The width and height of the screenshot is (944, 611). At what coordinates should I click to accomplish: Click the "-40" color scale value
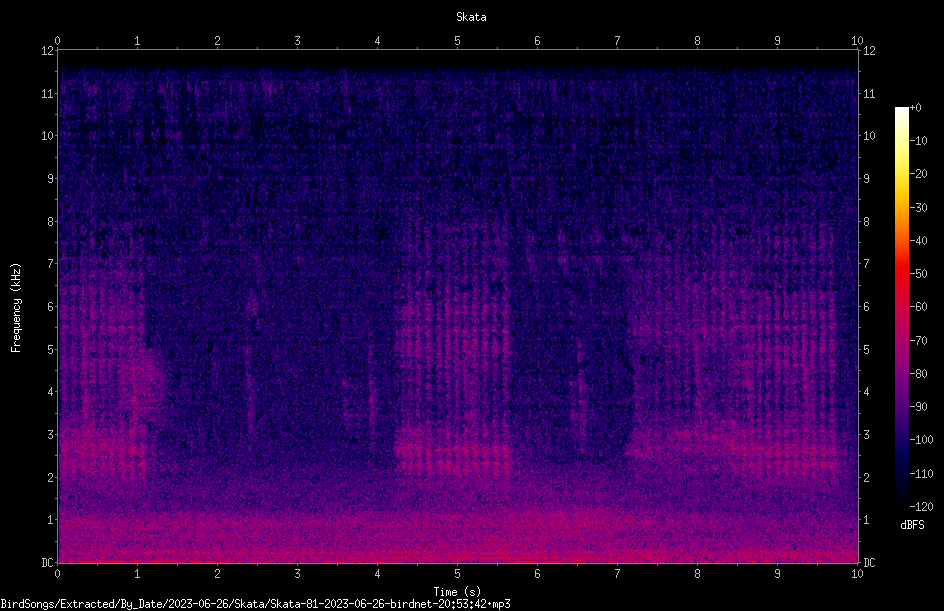pyautogui.click(x=919, y=241)
